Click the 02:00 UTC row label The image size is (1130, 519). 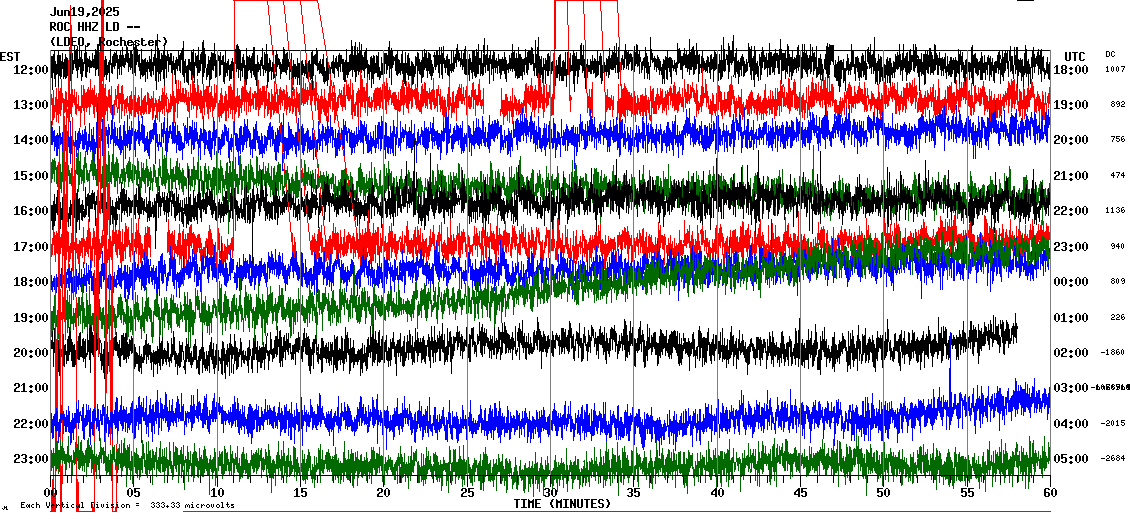pos(1071,353)
